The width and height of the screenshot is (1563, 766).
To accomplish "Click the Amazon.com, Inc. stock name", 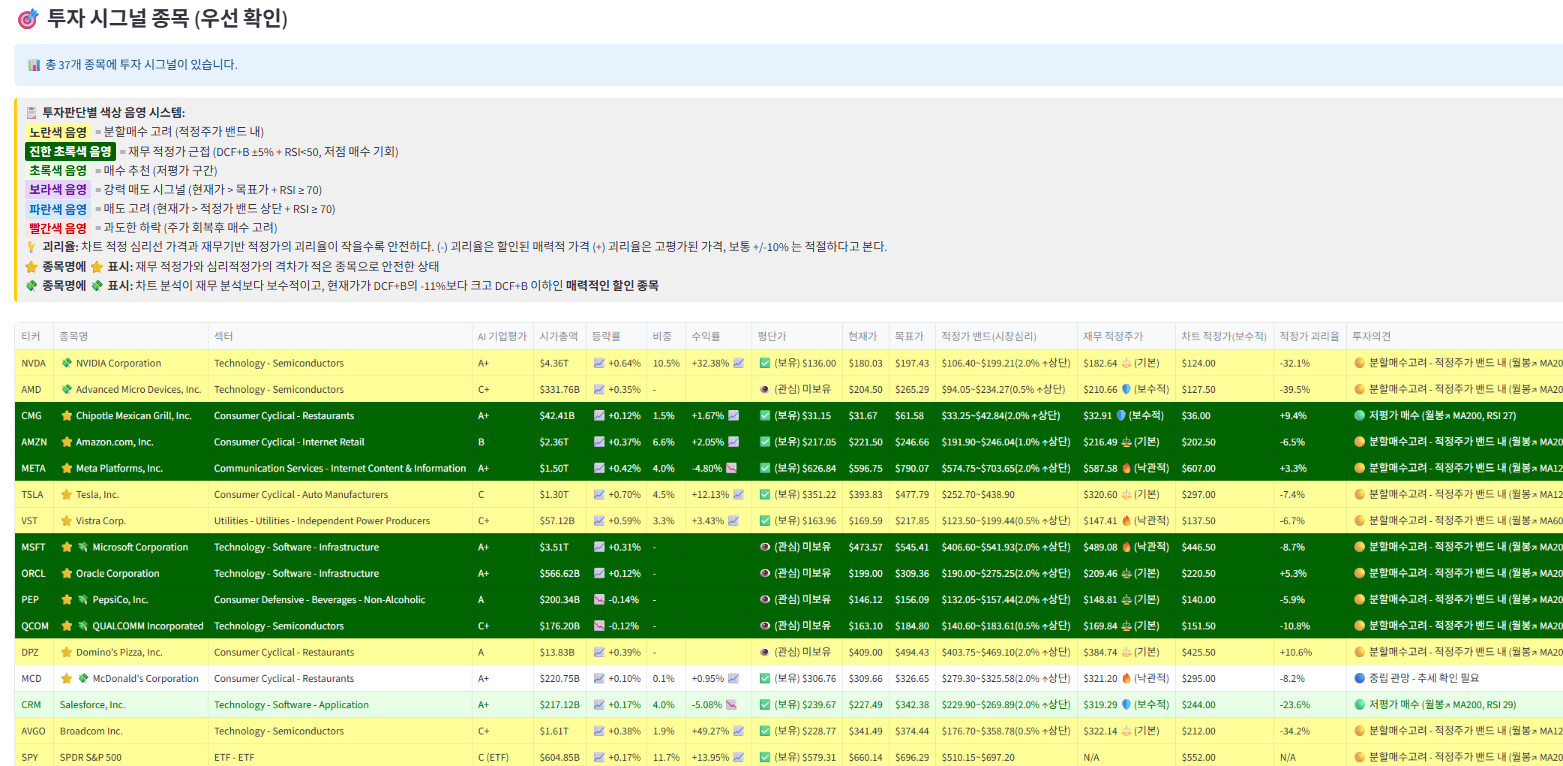I will coord(114,442).
